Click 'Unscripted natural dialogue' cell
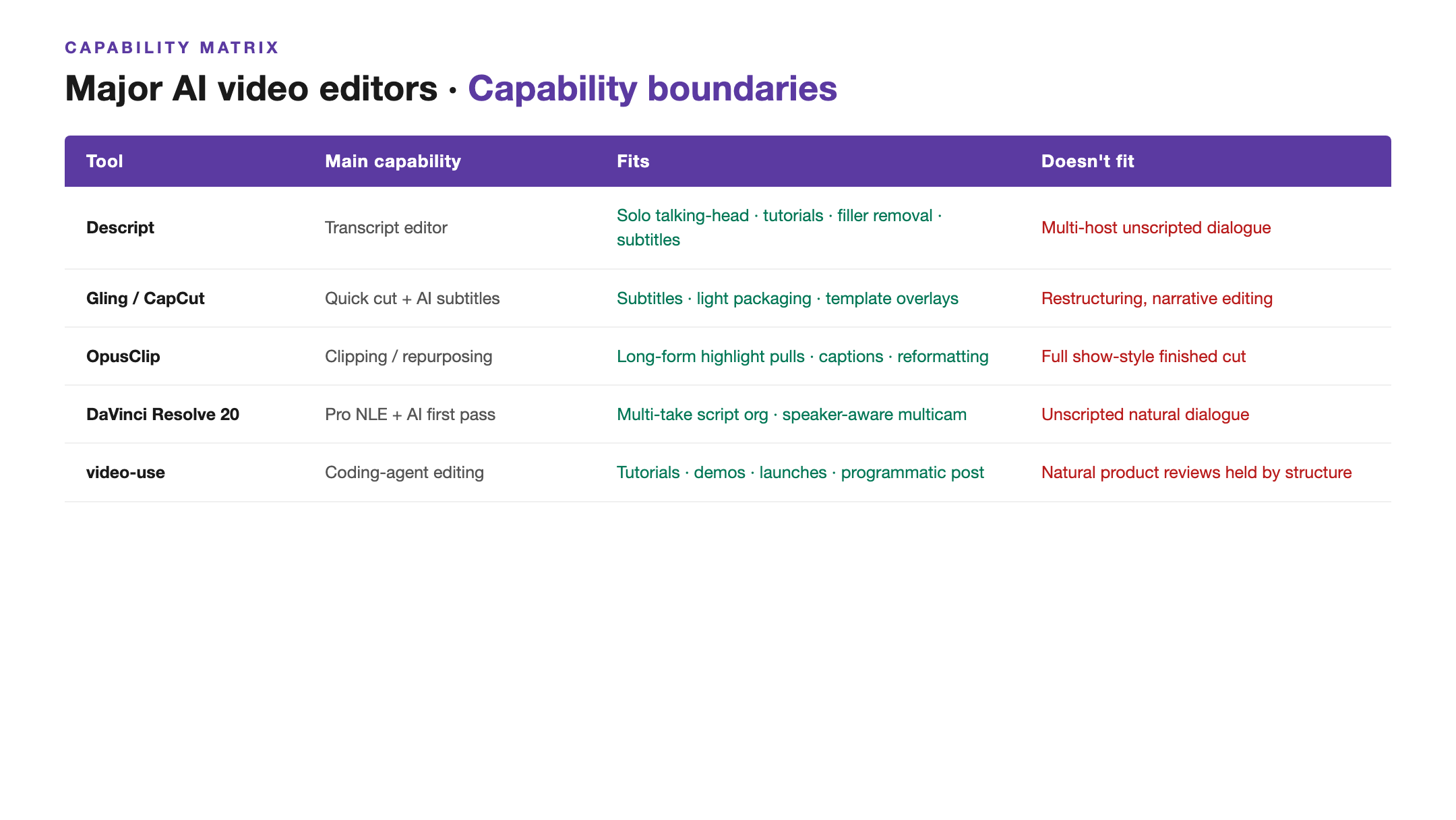This screenshot has width=1456, height=820. pyautogui.click(x=1145, y=415)
